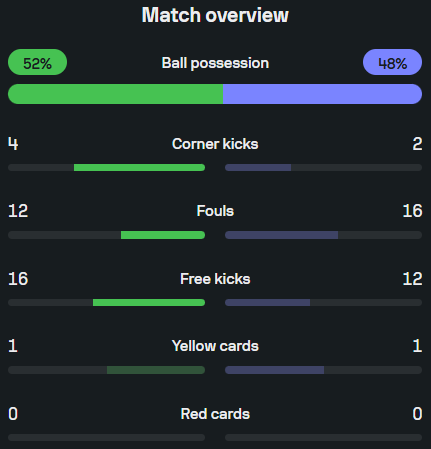Click the green 52% possession badge
This screenshot has width=431, height=449.
coord(37,62)
